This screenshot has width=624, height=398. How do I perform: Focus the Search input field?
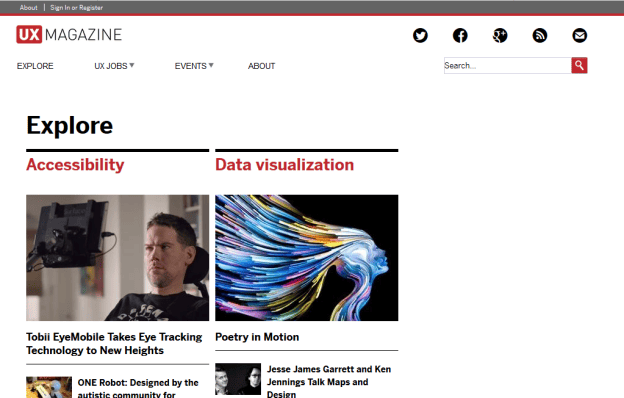point(508,65)
